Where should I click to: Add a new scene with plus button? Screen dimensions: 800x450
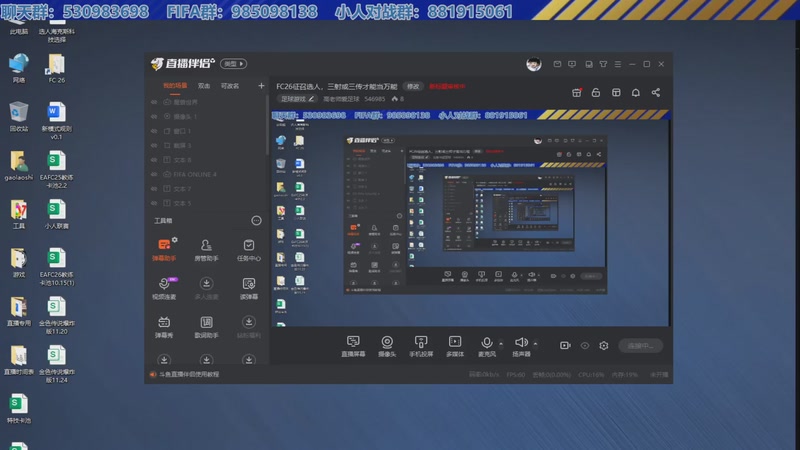[x=261, y=86]
